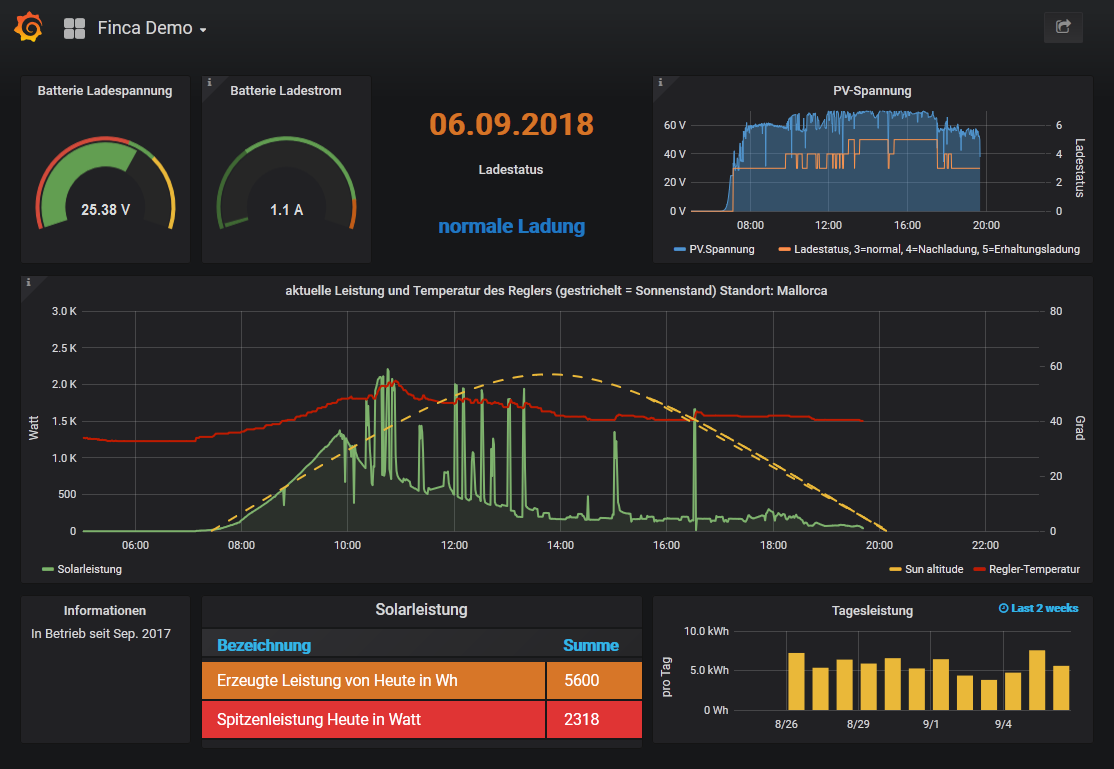The image size is (1114, 769).
Task: Click info icon on Batterie Ladestrom panel
Action: click(209, 83)
